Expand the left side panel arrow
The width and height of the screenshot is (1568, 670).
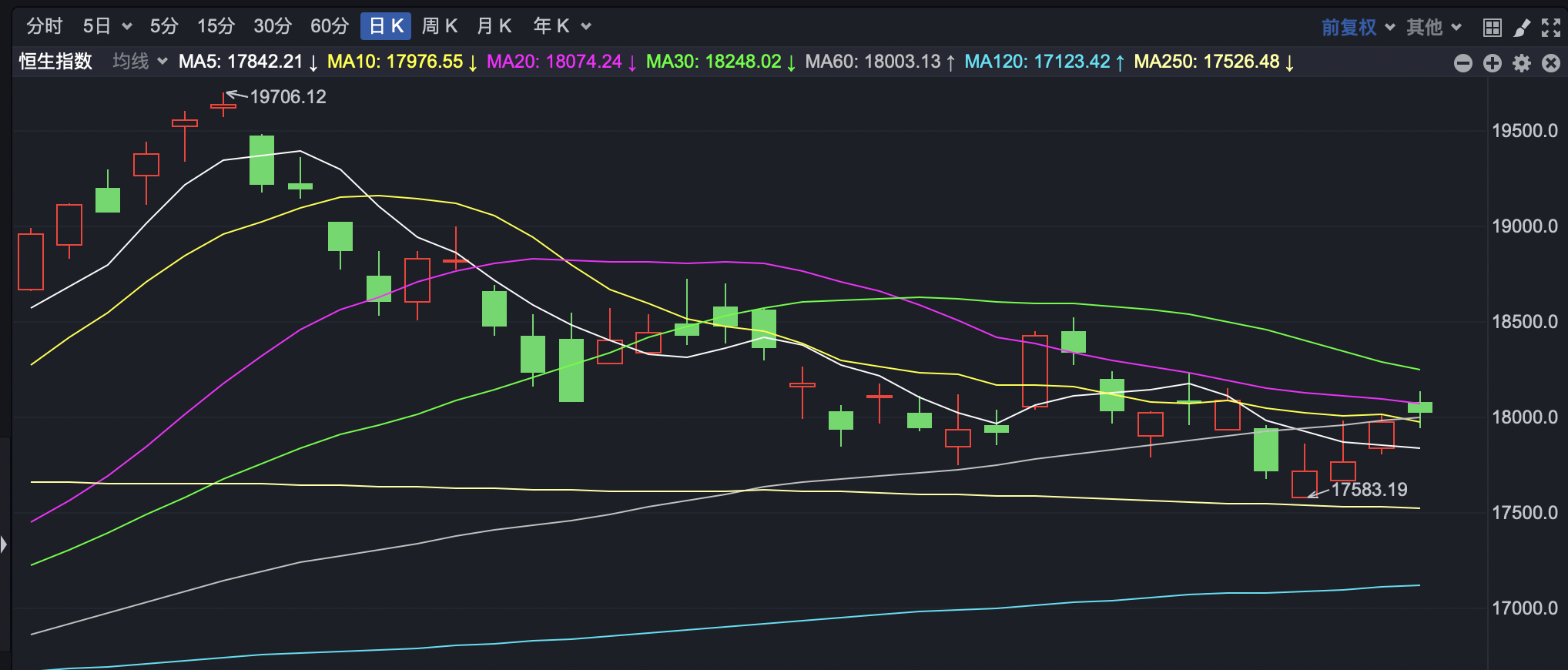pyautogui.click(x=4, y=544)
